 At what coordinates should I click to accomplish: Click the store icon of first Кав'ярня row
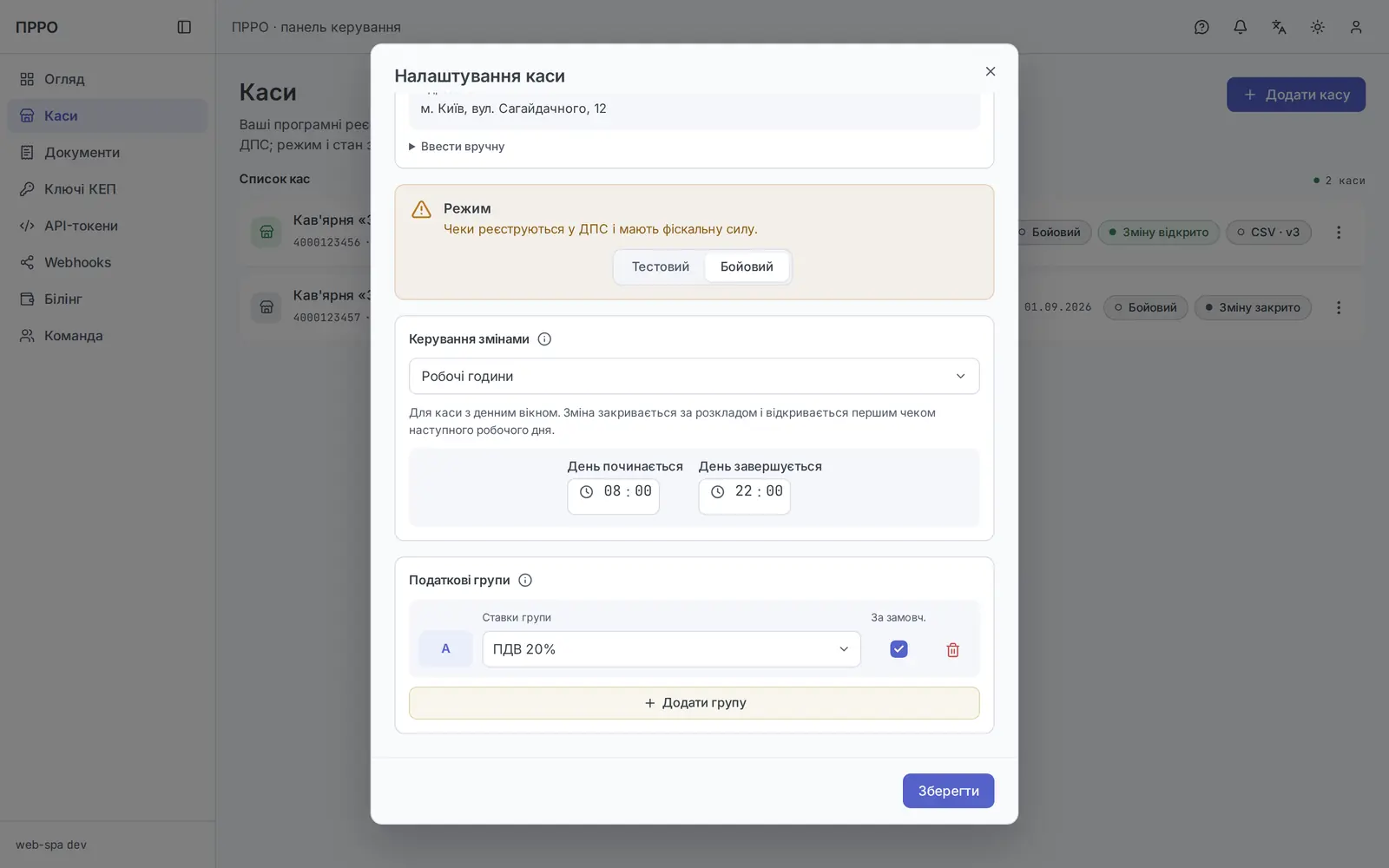267,232
